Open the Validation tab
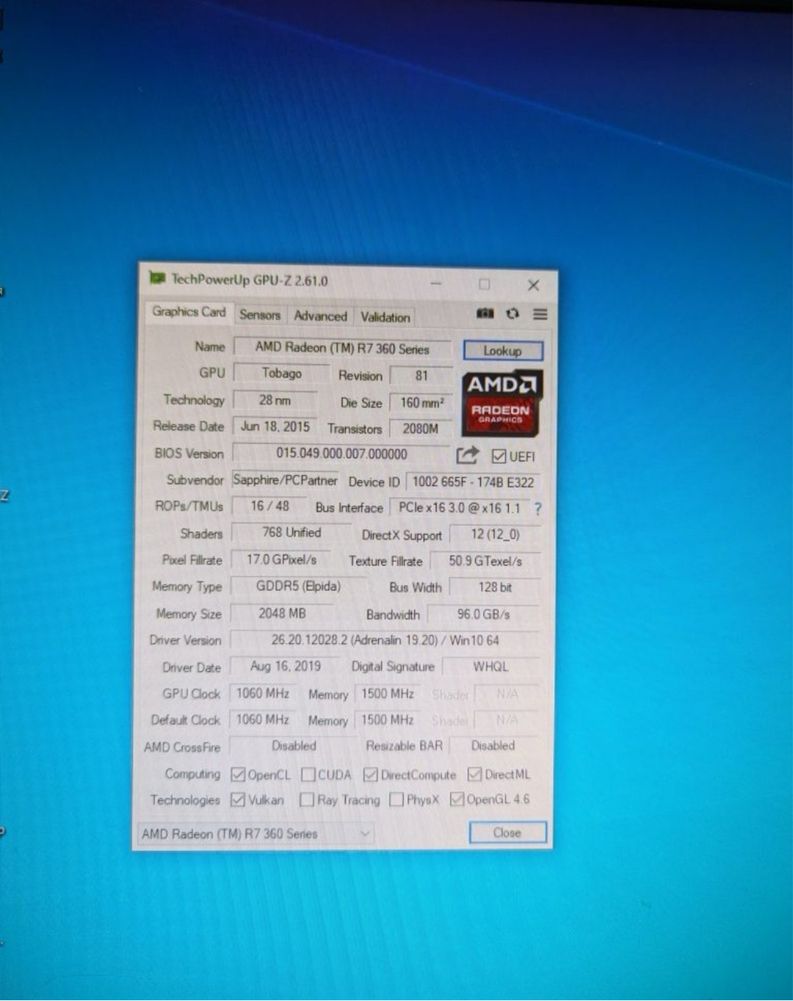This screenshot has height=1001, width=793. coord(385,317)
